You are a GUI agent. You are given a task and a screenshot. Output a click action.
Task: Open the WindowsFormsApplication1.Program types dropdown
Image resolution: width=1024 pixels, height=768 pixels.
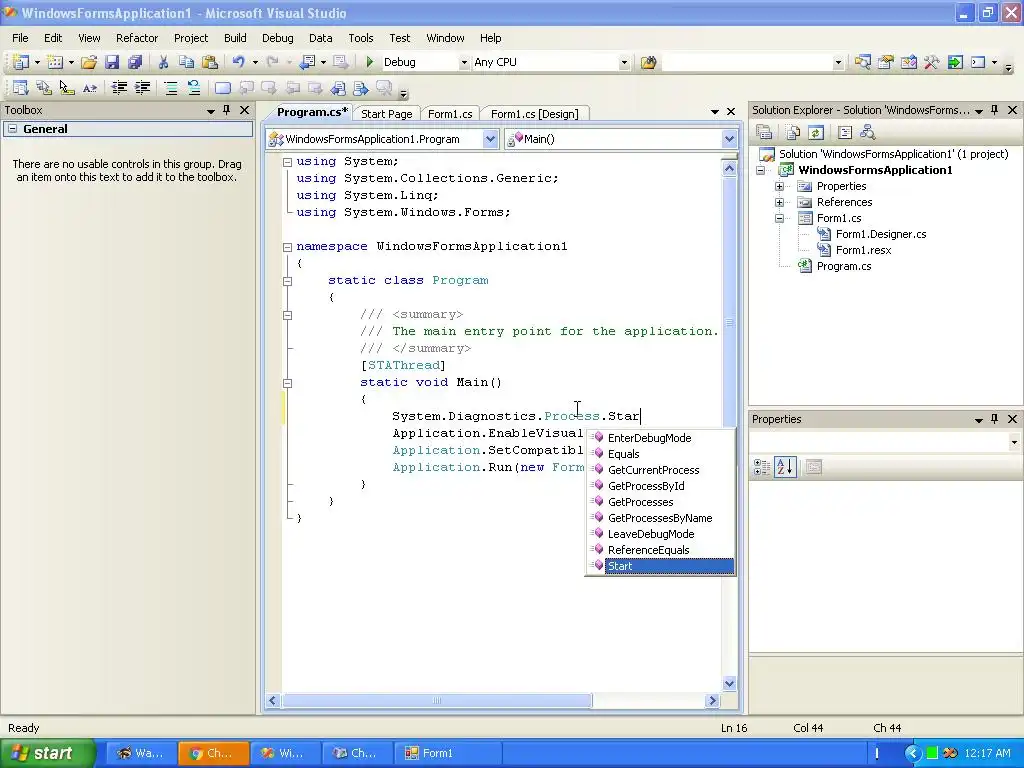point(490,138)
